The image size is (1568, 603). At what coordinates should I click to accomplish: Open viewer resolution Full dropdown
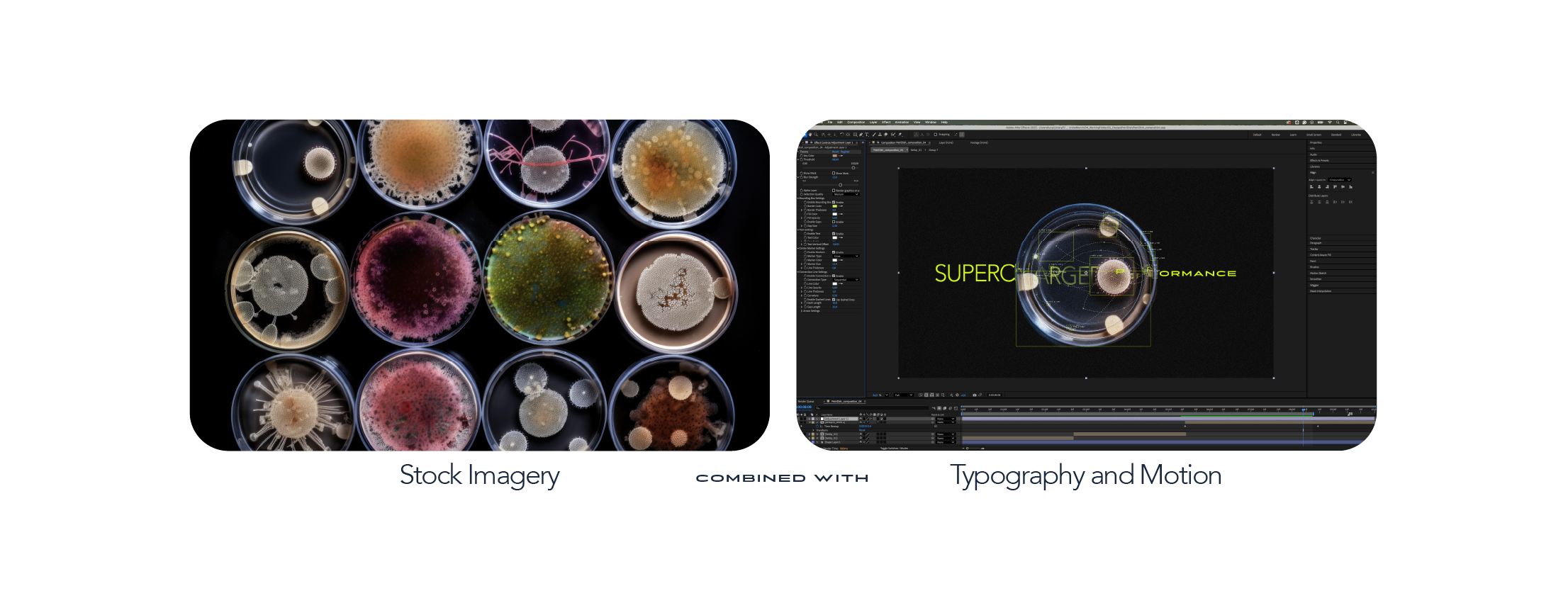coord(903,395)
